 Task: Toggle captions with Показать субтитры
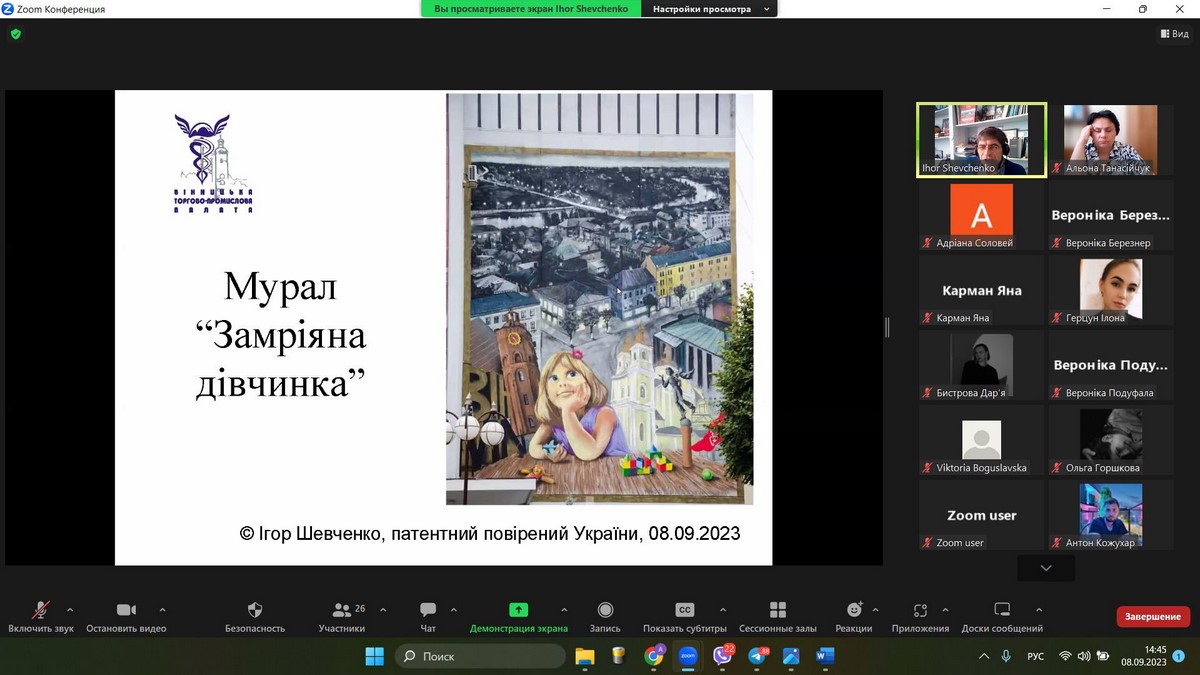(x=685, y=611)
